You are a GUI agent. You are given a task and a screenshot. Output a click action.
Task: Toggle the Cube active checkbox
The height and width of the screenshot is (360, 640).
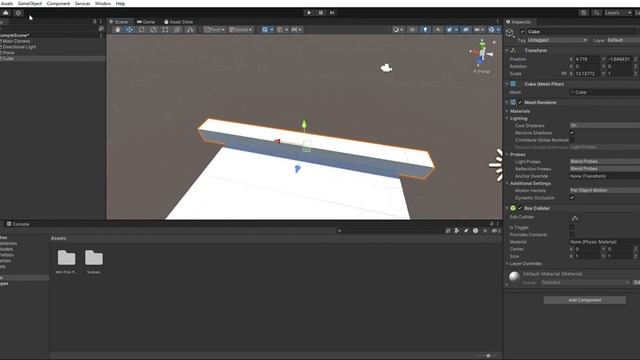tap(522, 31)
